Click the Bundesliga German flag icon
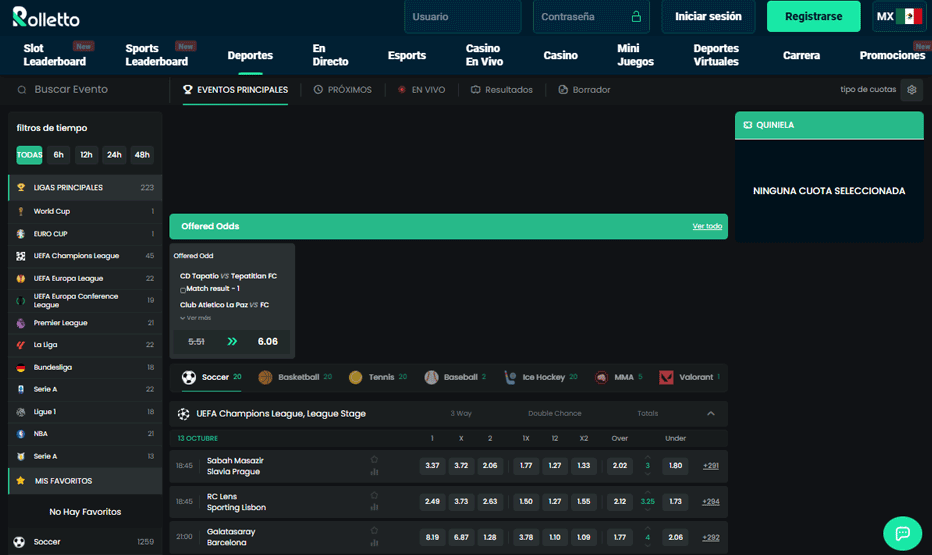The image size is (932, 555). click(21, 367)
